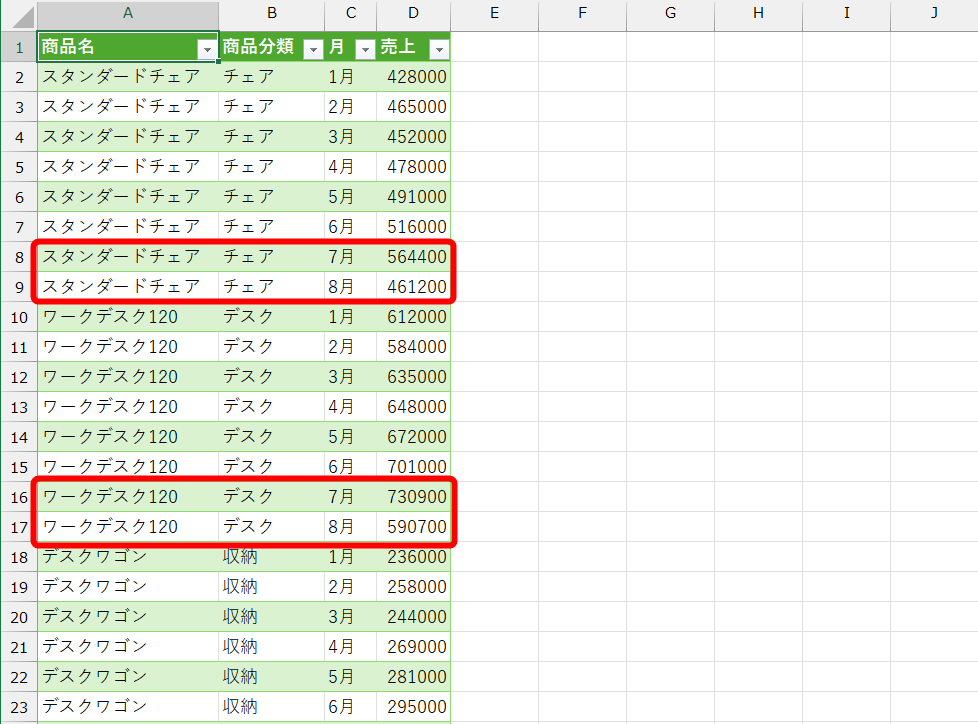Select row 8 header
The width and height of the screenshot is (978, 724).
(x=19, y=257)
